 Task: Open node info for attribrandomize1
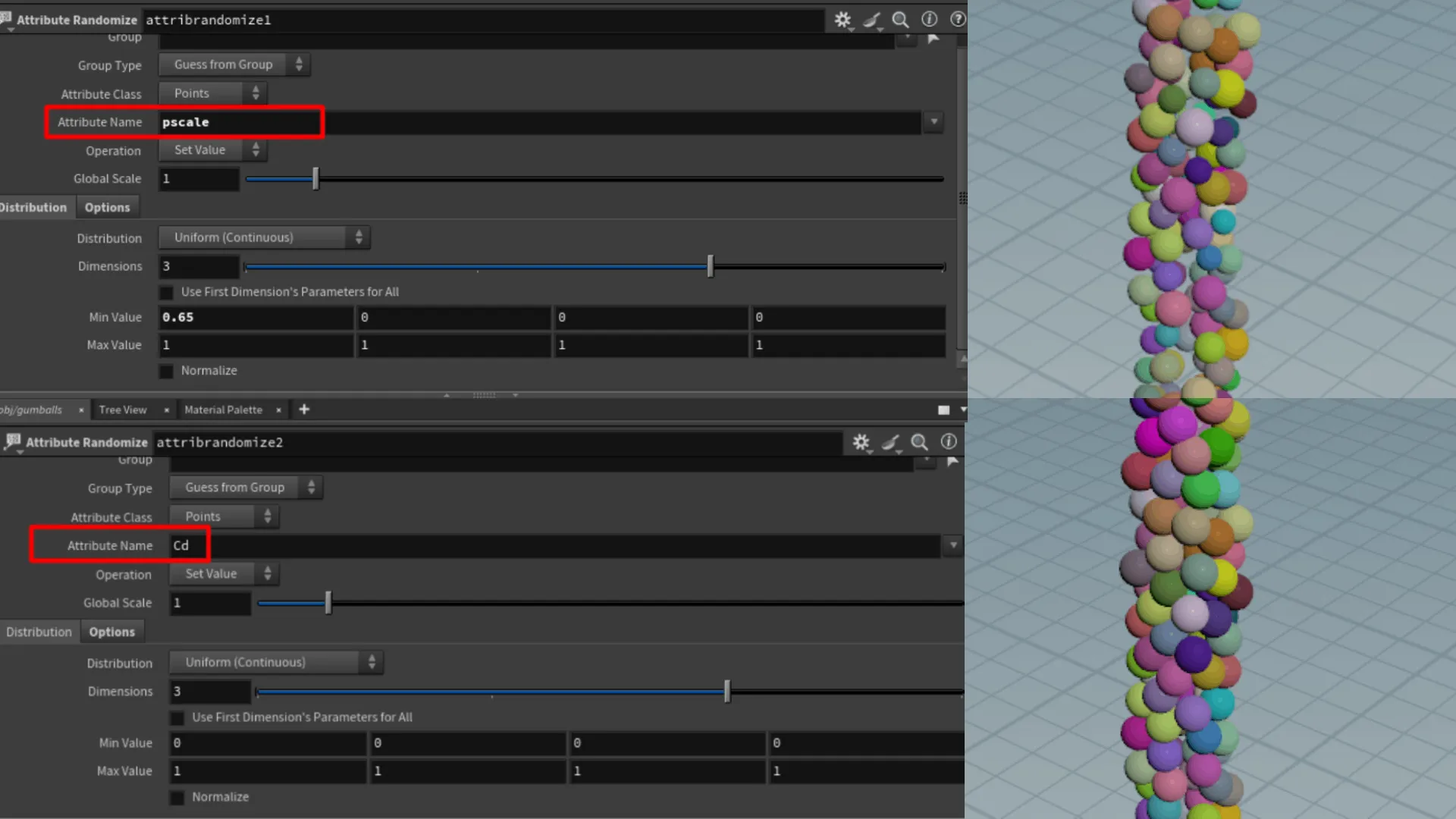click(x=929, y=20)
